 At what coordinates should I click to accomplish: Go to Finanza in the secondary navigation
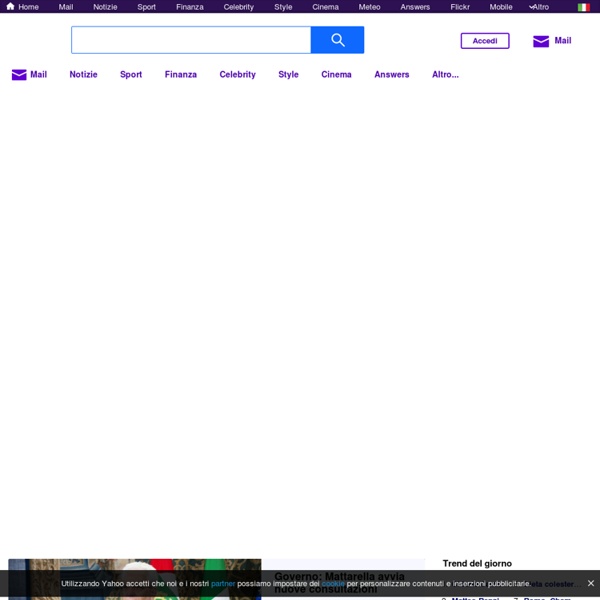click(181, 75)
